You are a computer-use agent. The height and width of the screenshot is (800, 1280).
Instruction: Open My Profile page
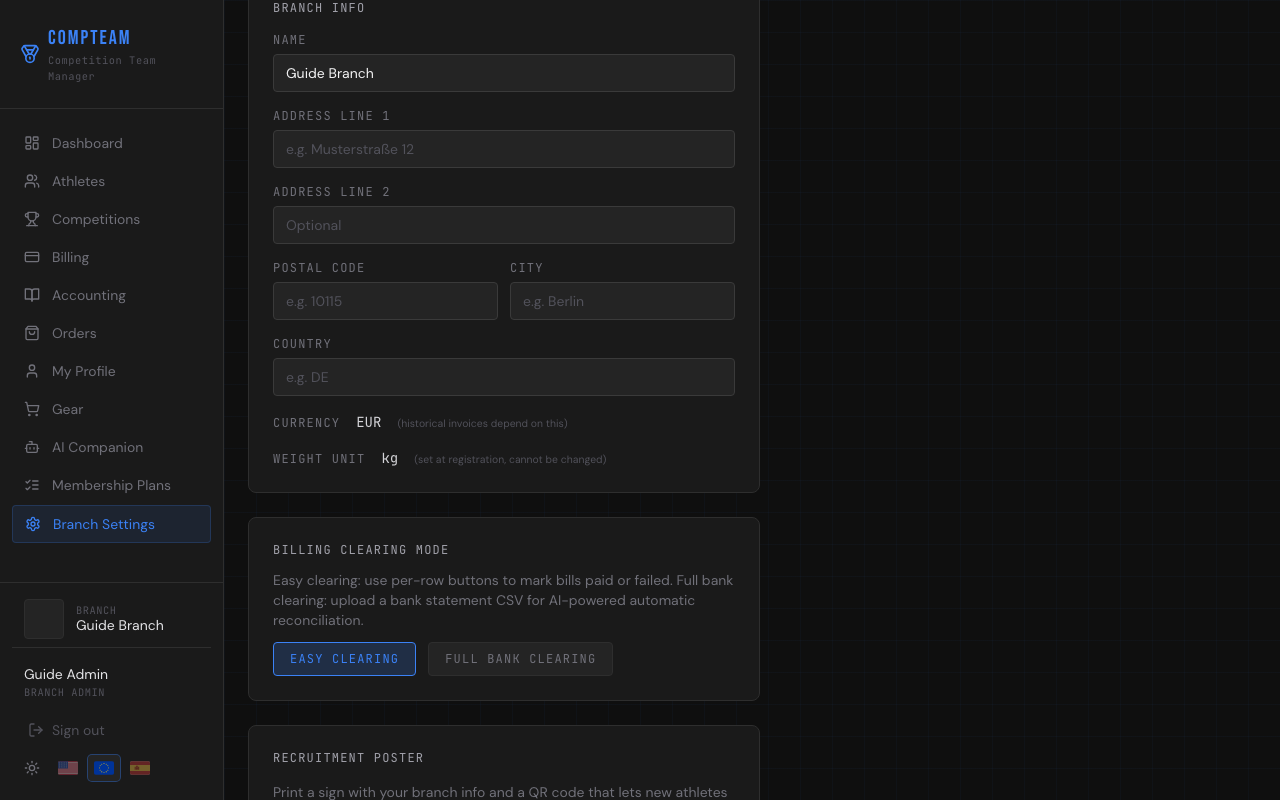click(111, 371)
